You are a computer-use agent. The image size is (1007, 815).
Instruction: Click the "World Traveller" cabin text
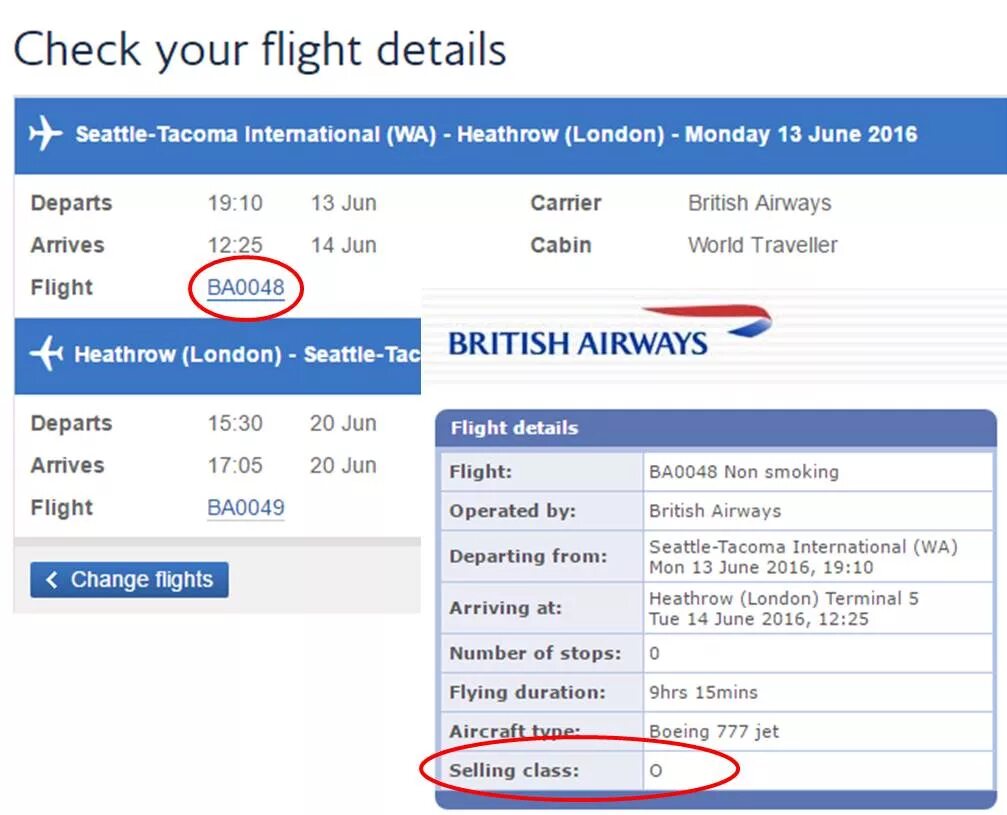point(762,245)
